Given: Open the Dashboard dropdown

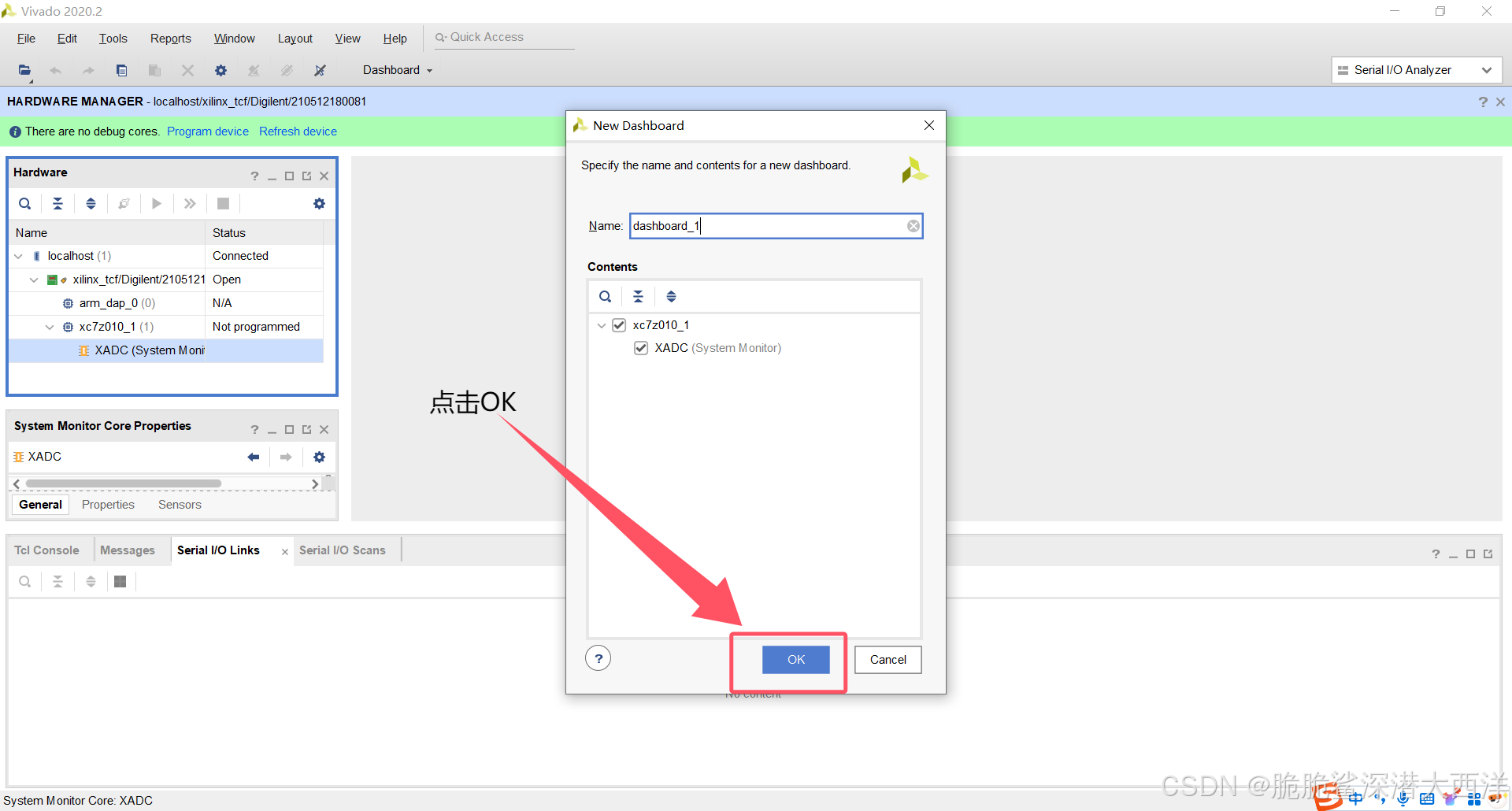Looking at the screenshot, I should click(x=398, y=70).
